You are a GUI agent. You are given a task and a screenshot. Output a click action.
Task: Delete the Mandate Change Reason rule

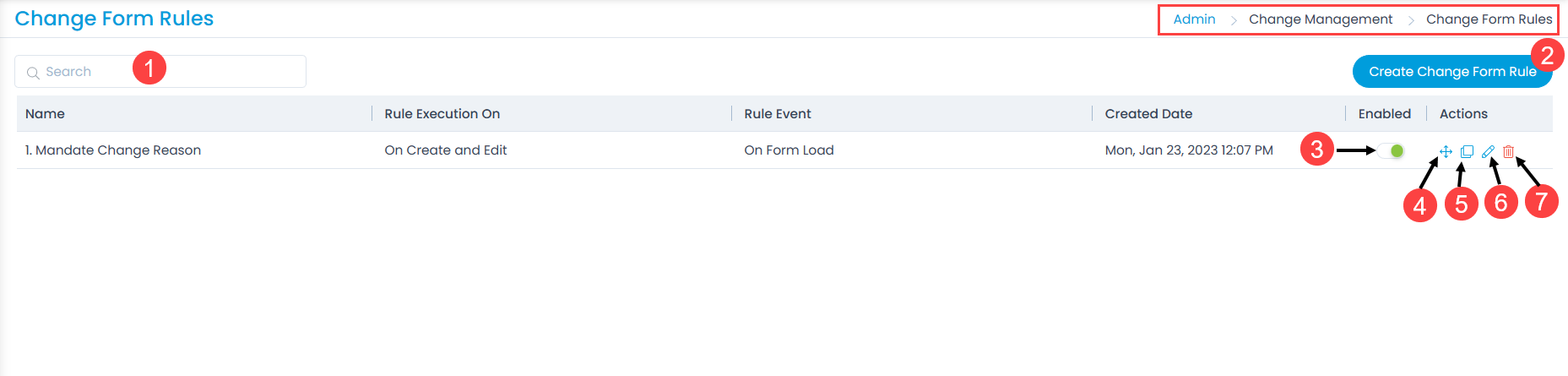[1508, 152]
